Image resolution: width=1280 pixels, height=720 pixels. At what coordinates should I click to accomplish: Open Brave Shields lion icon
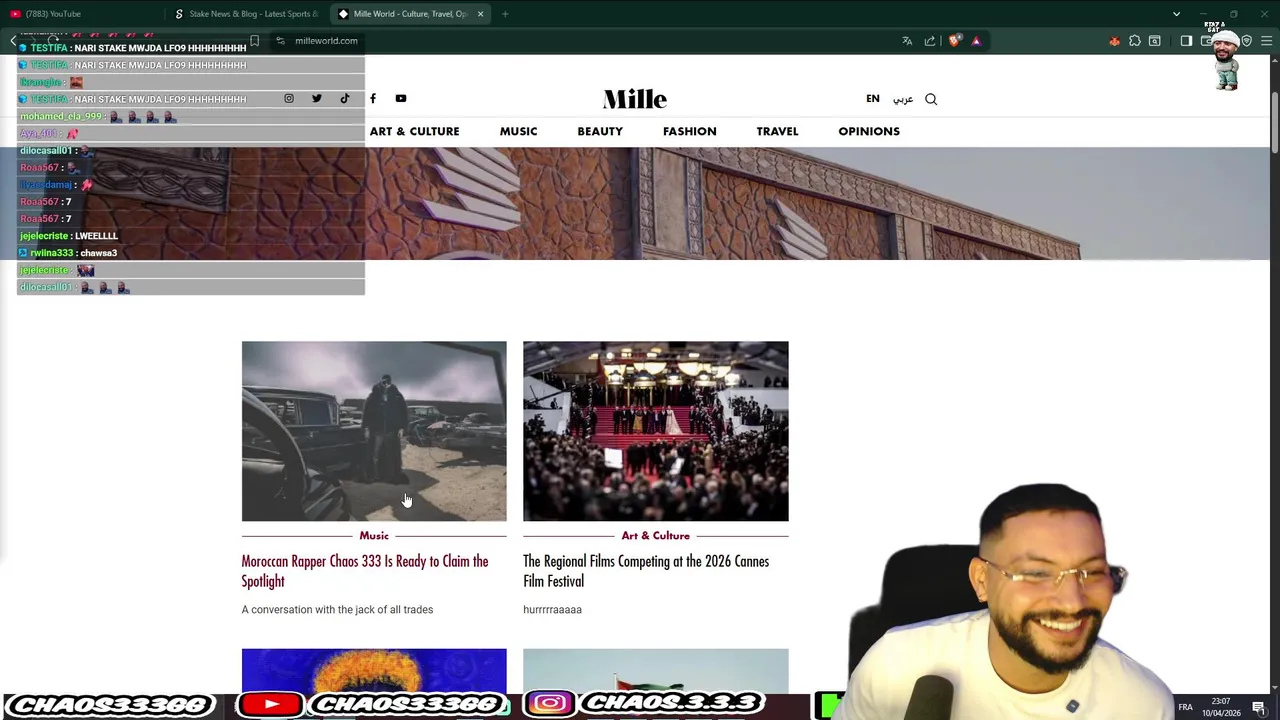pos(955,41)
